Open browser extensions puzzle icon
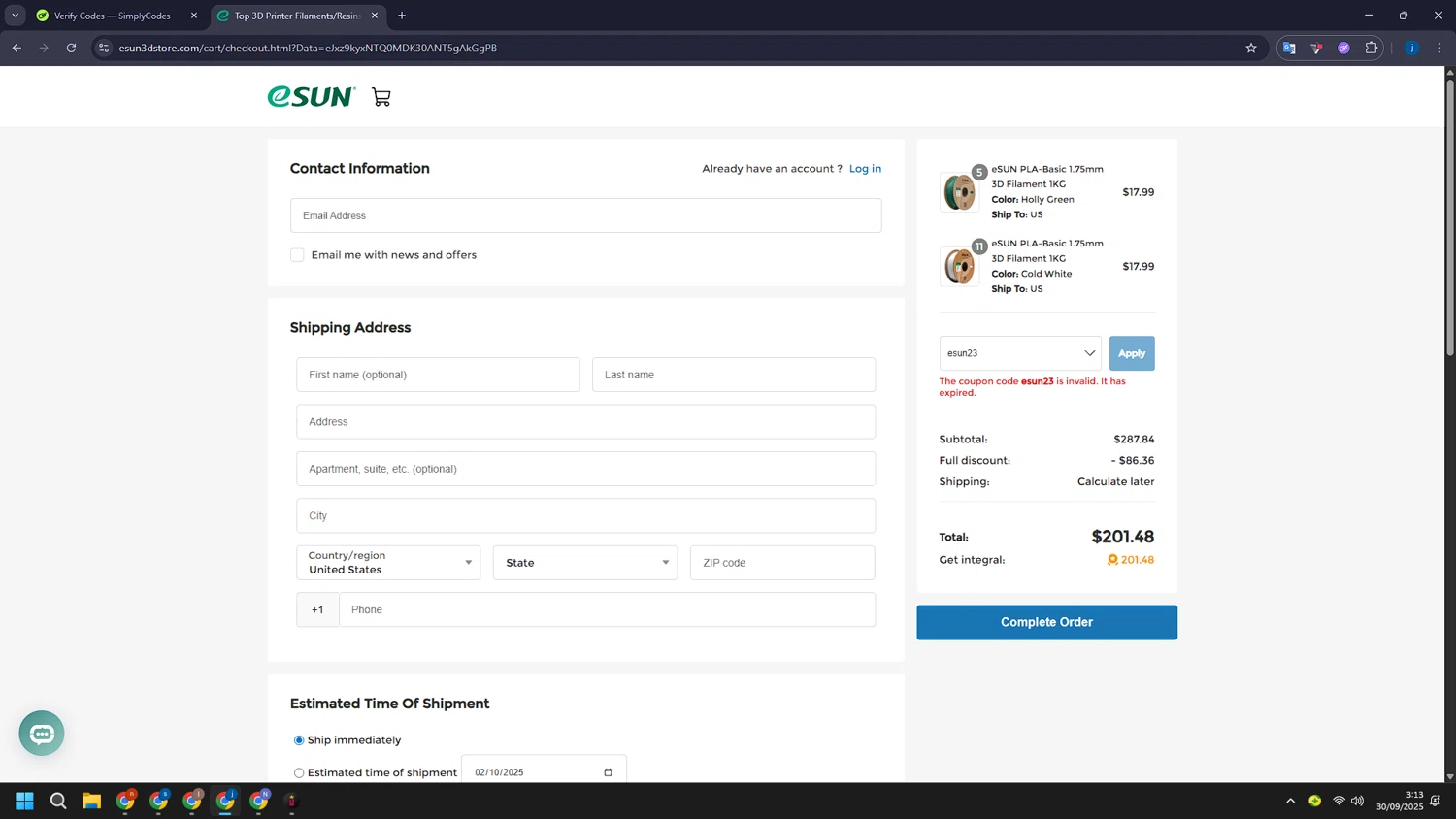Viewport: 1456px width, 819px height. [1372, 48]
